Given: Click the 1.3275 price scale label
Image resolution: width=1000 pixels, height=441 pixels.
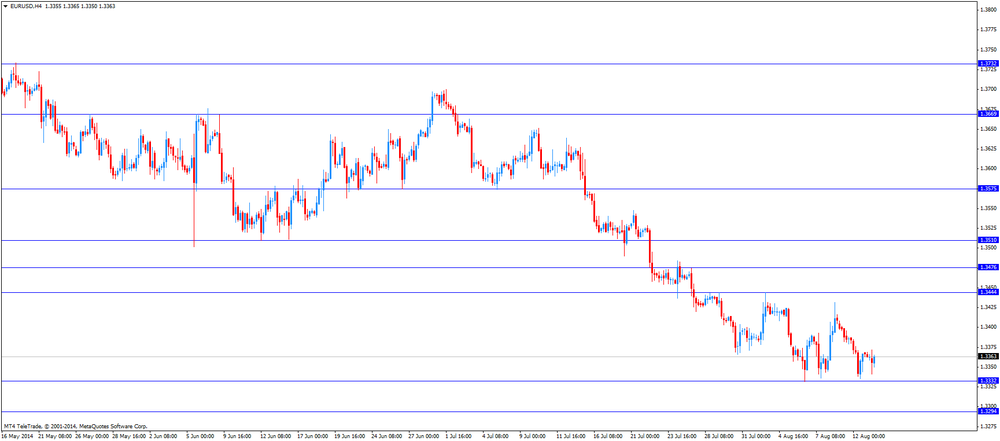Looking at the screenshot, I should (988, 426).
